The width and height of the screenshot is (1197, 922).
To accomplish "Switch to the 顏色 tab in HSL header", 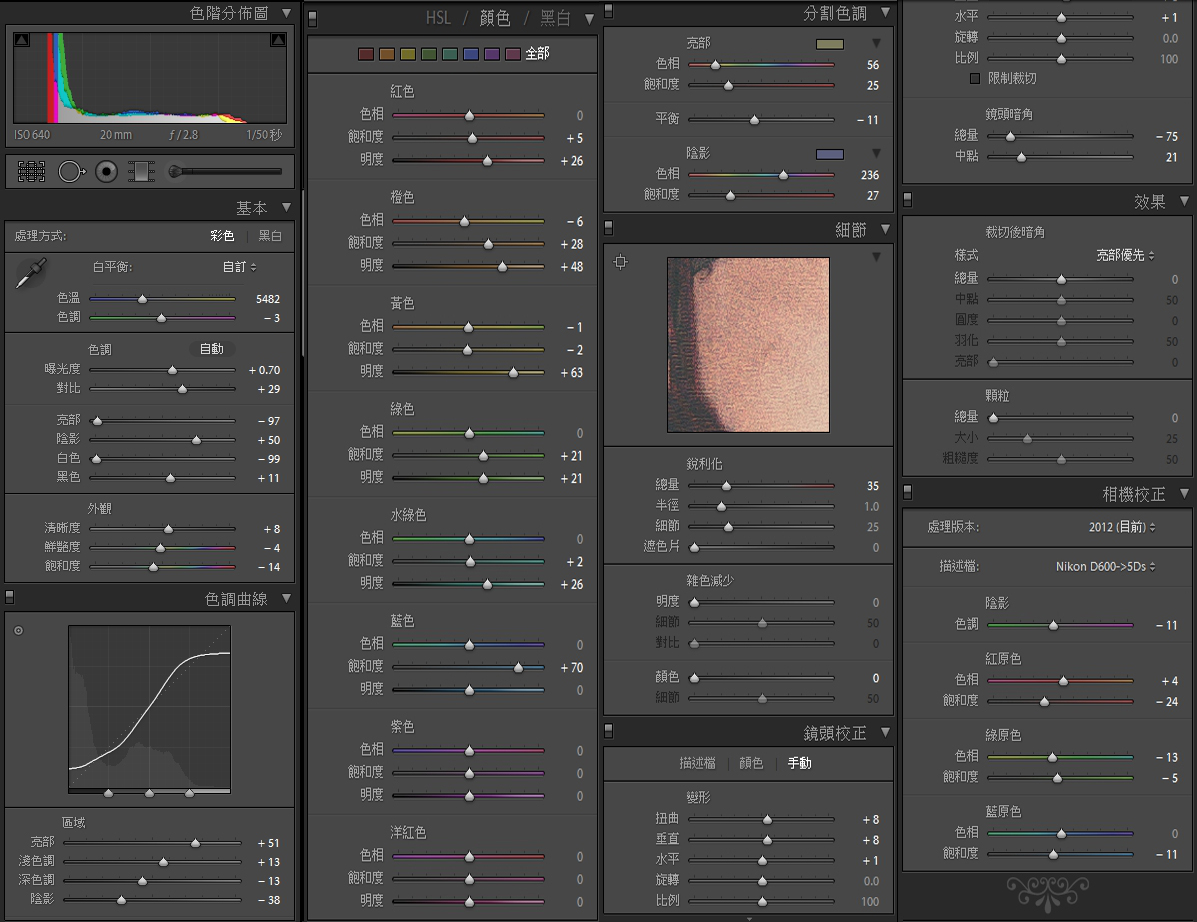I will 495,18.
